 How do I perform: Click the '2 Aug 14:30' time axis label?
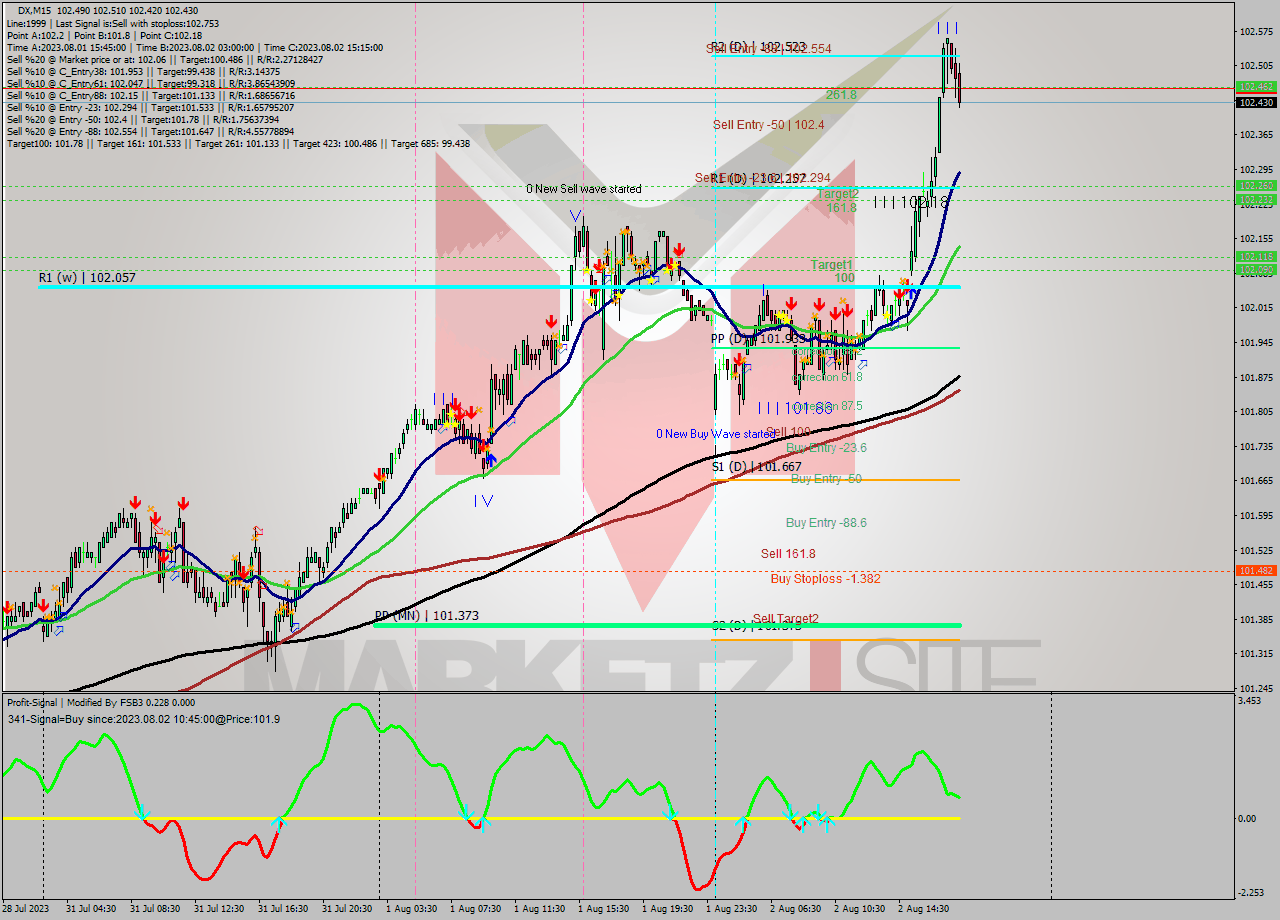coord(923,908)
